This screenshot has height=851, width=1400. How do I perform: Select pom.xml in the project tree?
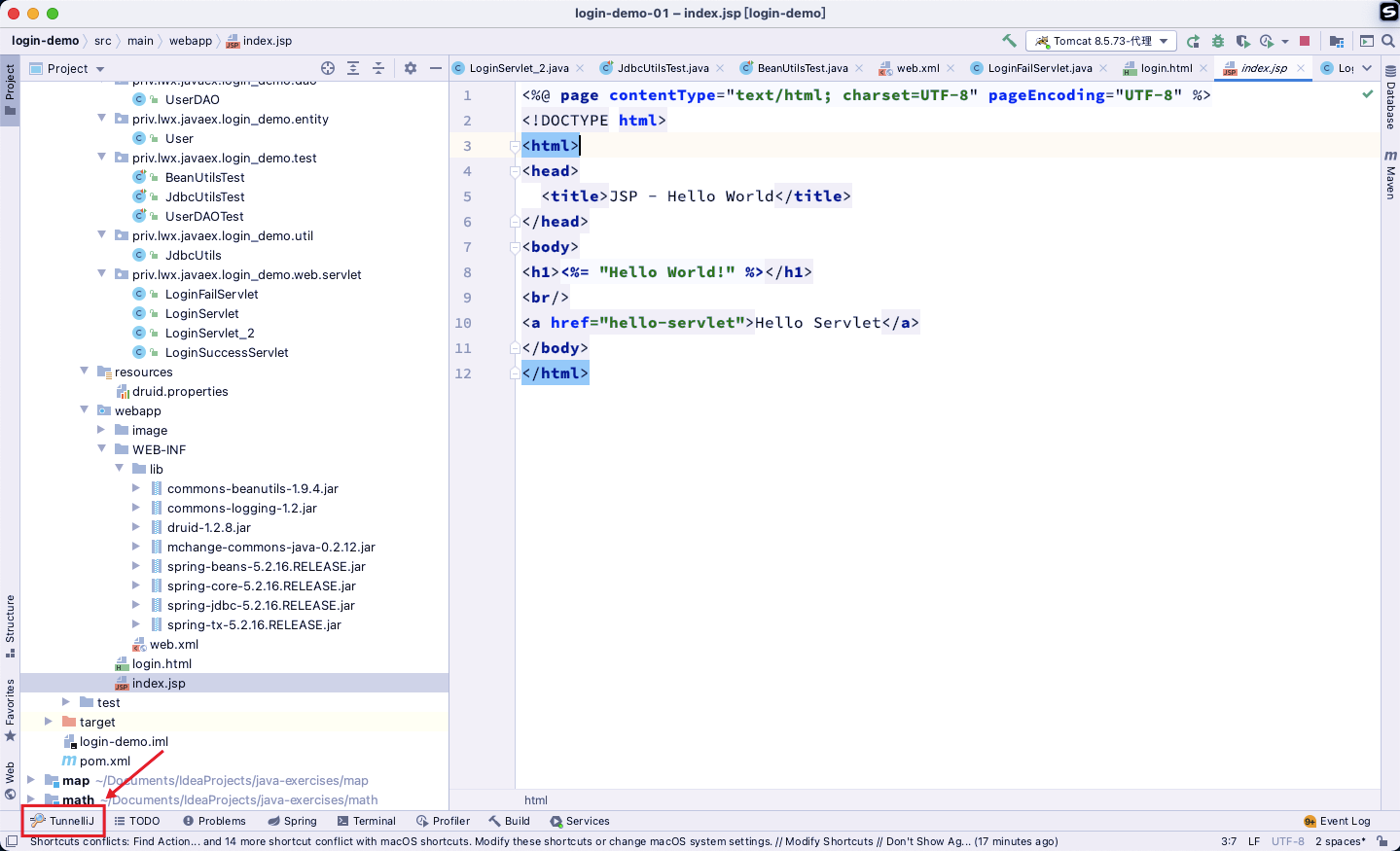click(105, 761)
